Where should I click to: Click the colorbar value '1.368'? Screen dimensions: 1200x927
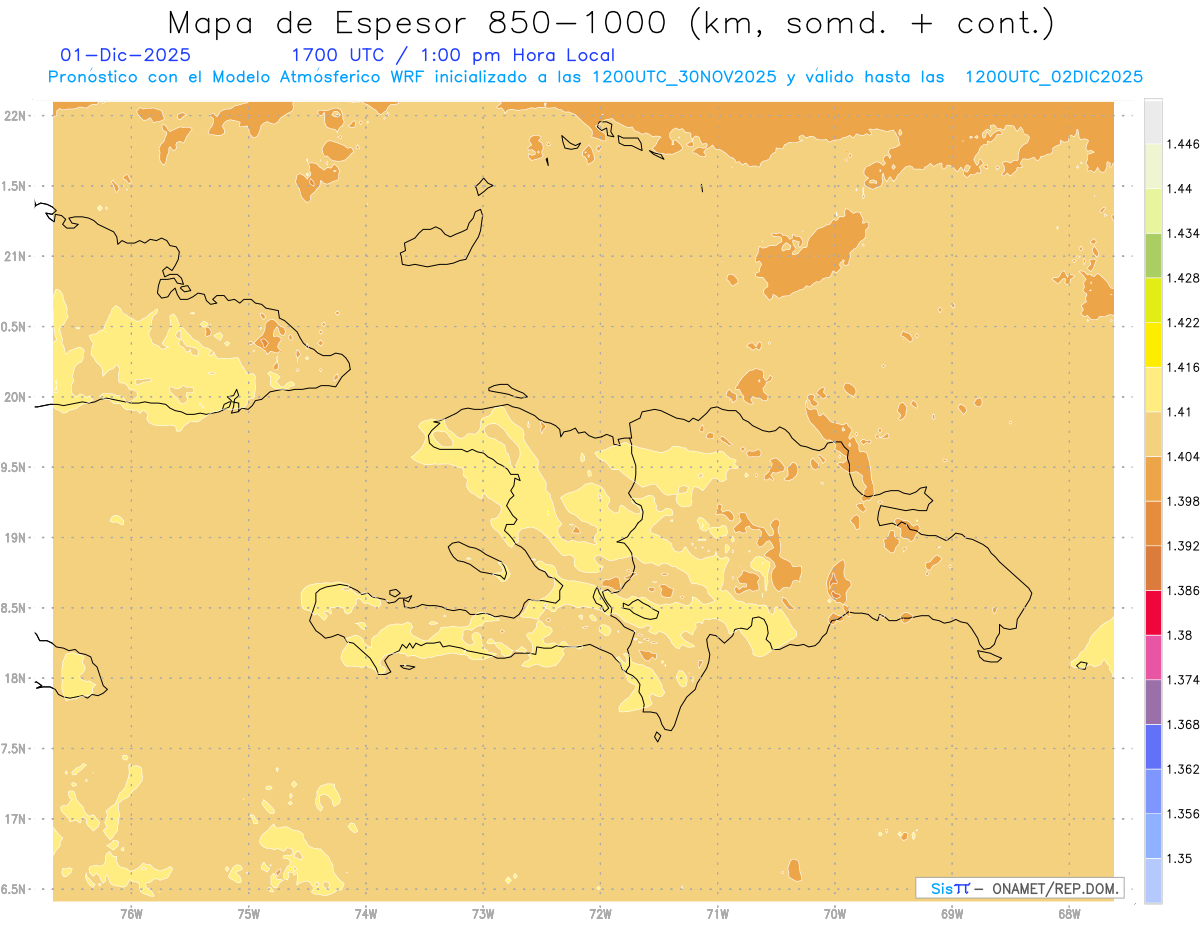click(1183, 724)
